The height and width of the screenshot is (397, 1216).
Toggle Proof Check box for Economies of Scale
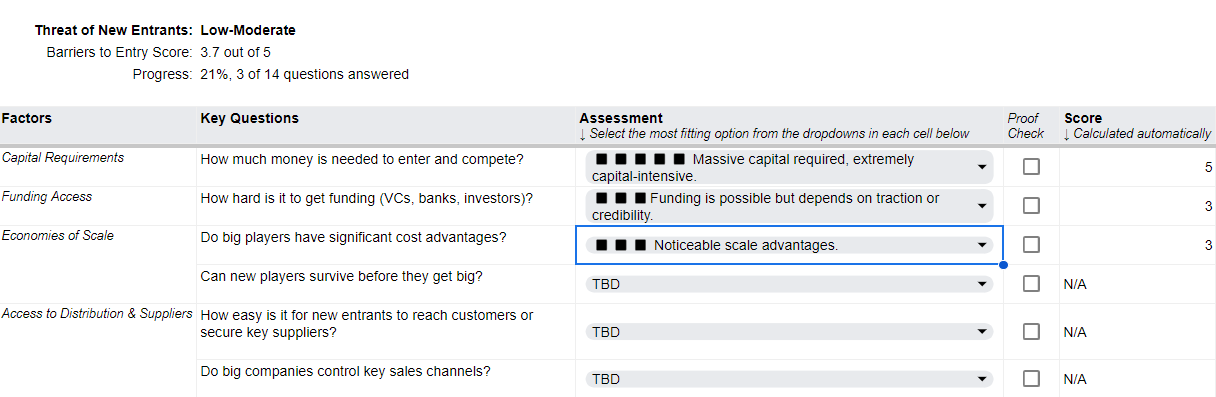point(1031,245)
